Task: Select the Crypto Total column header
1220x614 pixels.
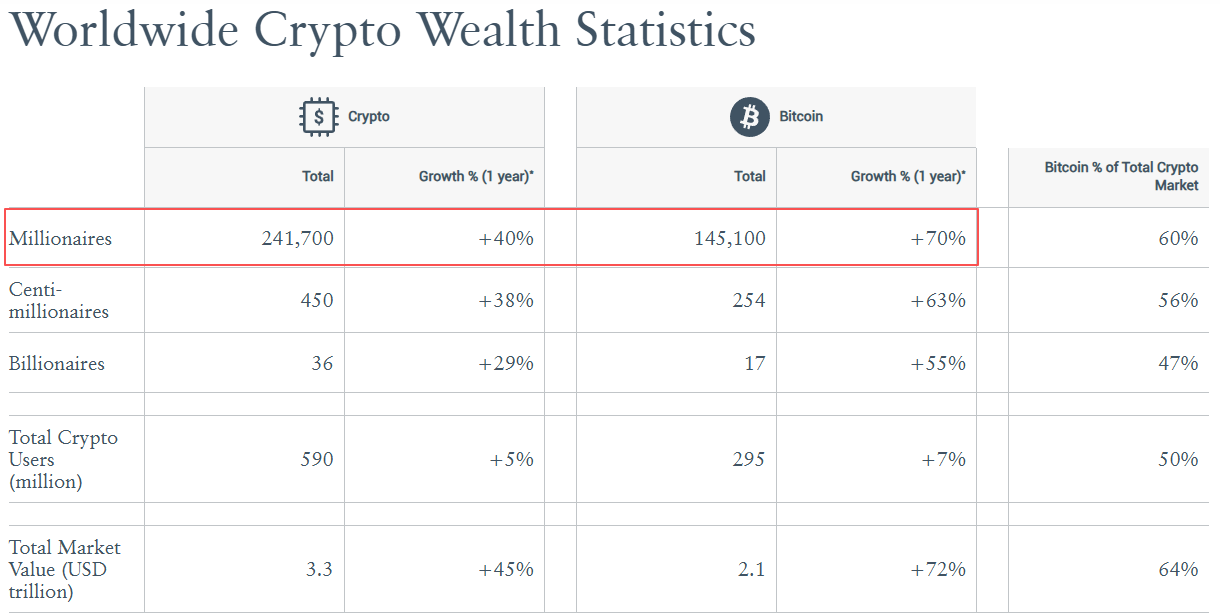Action: (318, 176)
